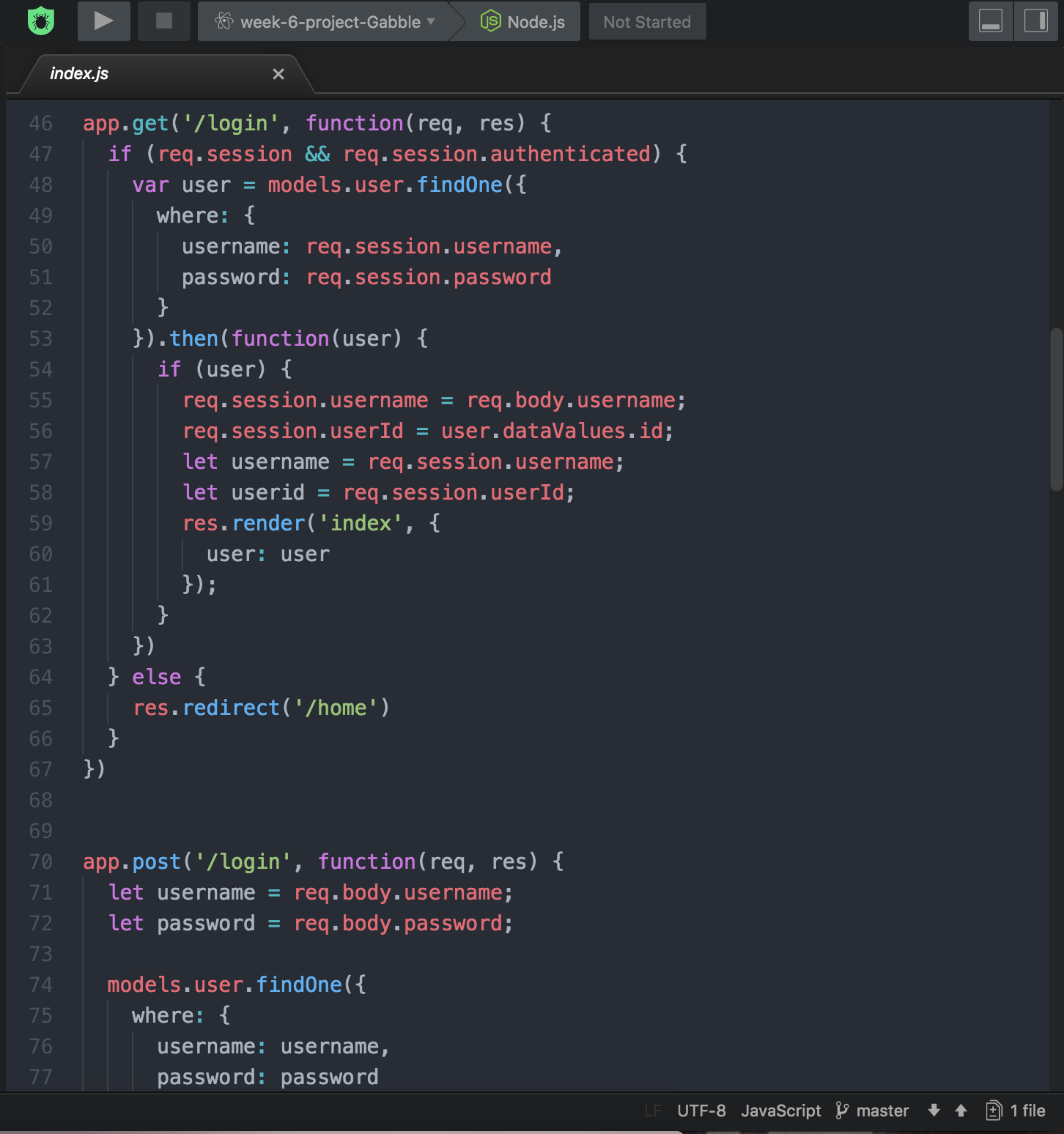Click 'master' in the status bar
Image resolution: width=1064 pixels, height=1134 pixels.
click(882, 1111)
